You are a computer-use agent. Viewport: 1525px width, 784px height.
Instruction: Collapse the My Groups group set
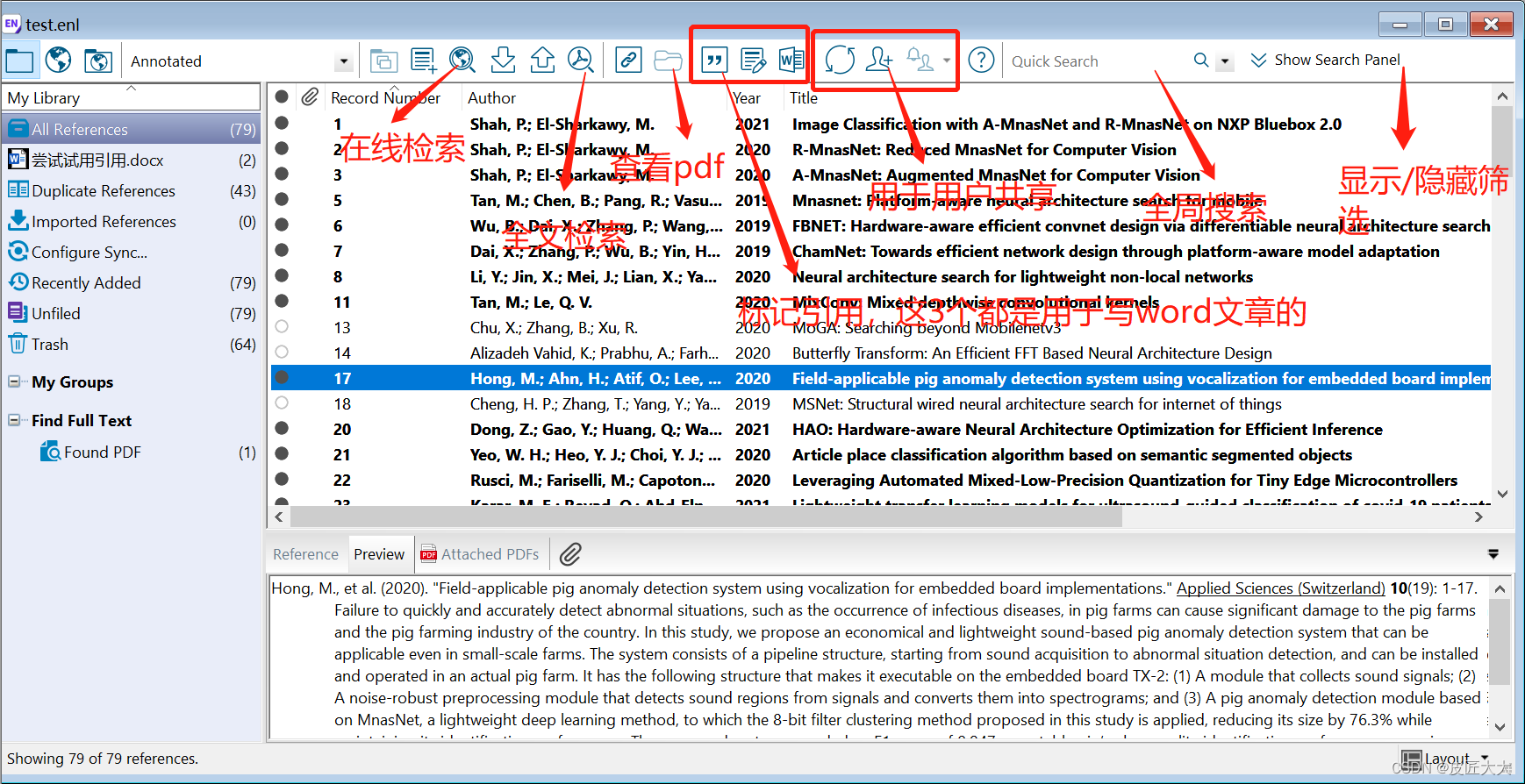[14, 381]
